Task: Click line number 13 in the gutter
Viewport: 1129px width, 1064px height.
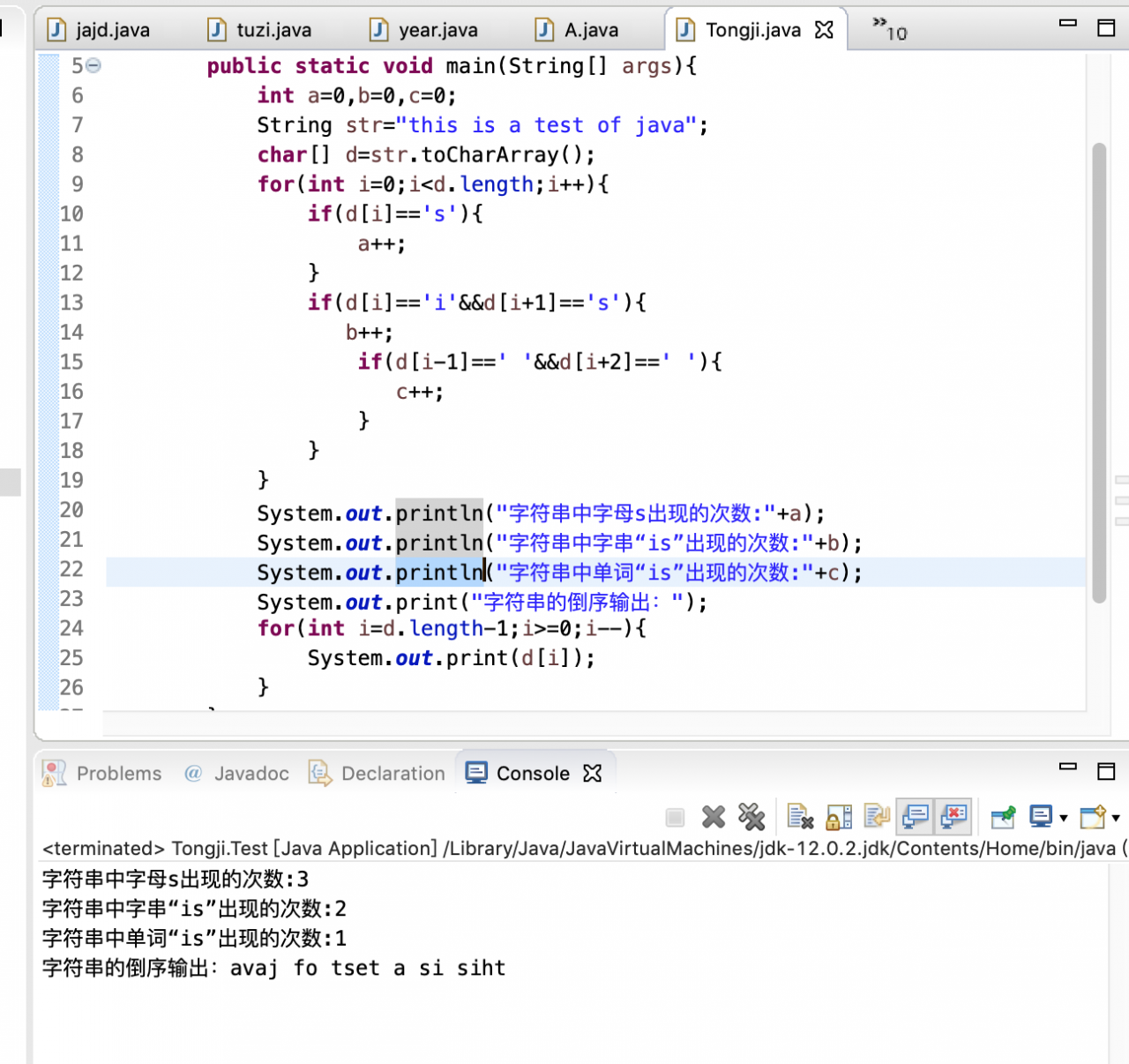Action: coord(71,303)
